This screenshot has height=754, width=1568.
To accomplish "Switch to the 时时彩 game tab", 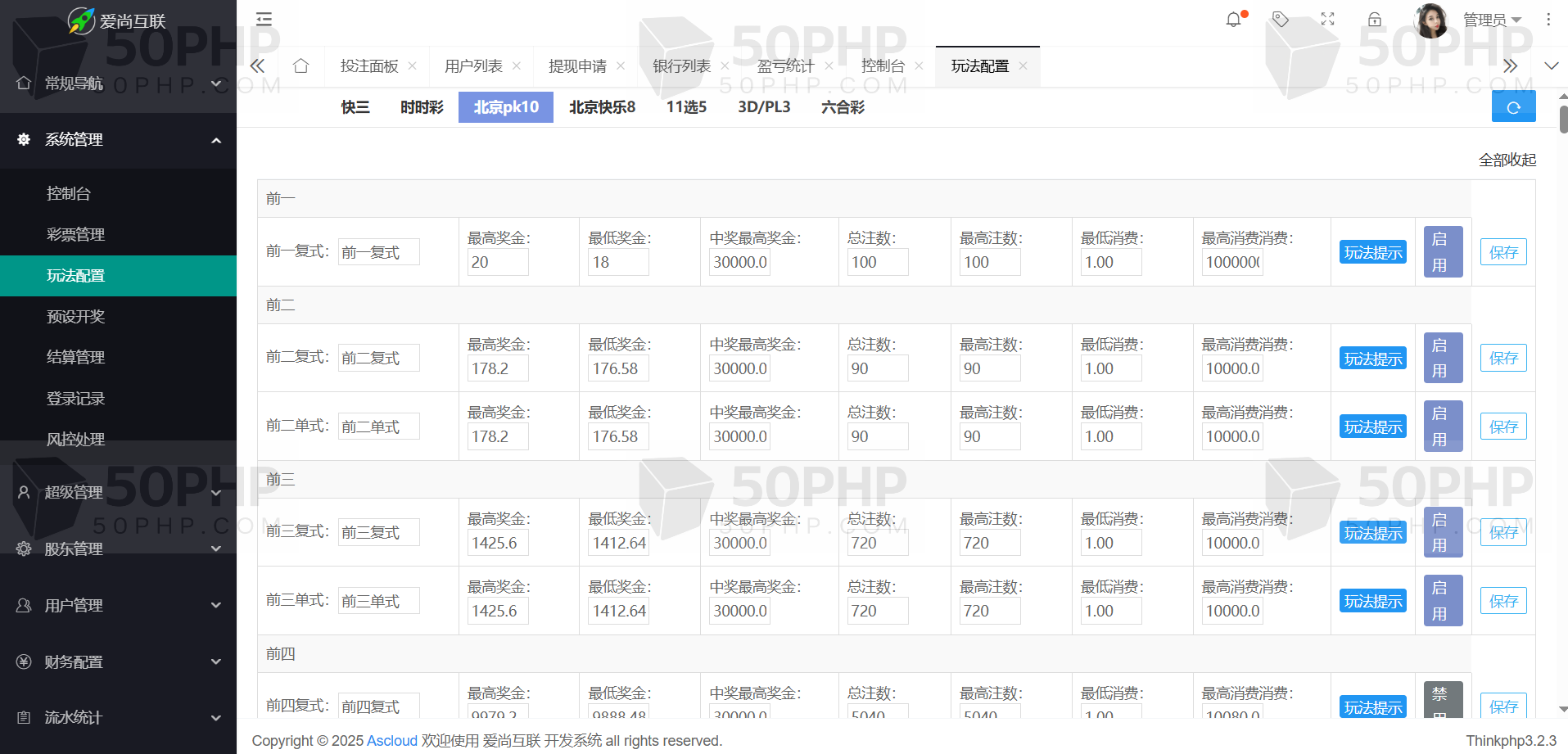I will pos(422,107).
